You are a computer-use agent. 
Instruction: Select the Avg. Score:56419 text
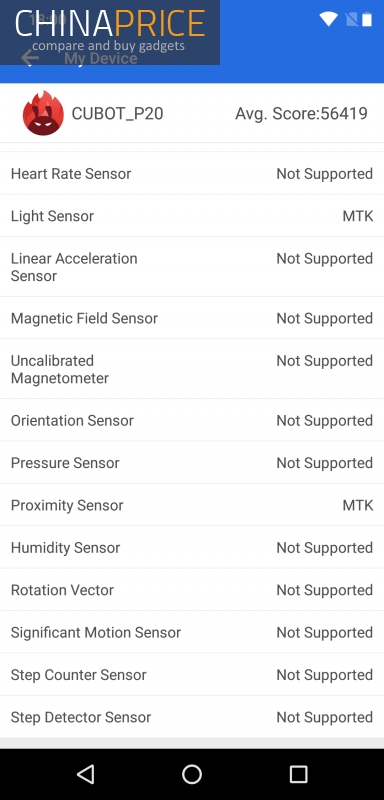click(301, 113)
